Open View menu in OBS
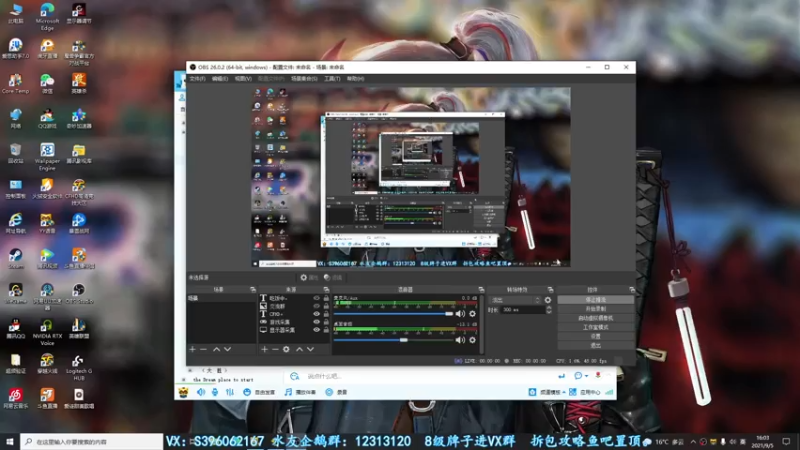Screen dimensions: 800x450 coord(243,79)
